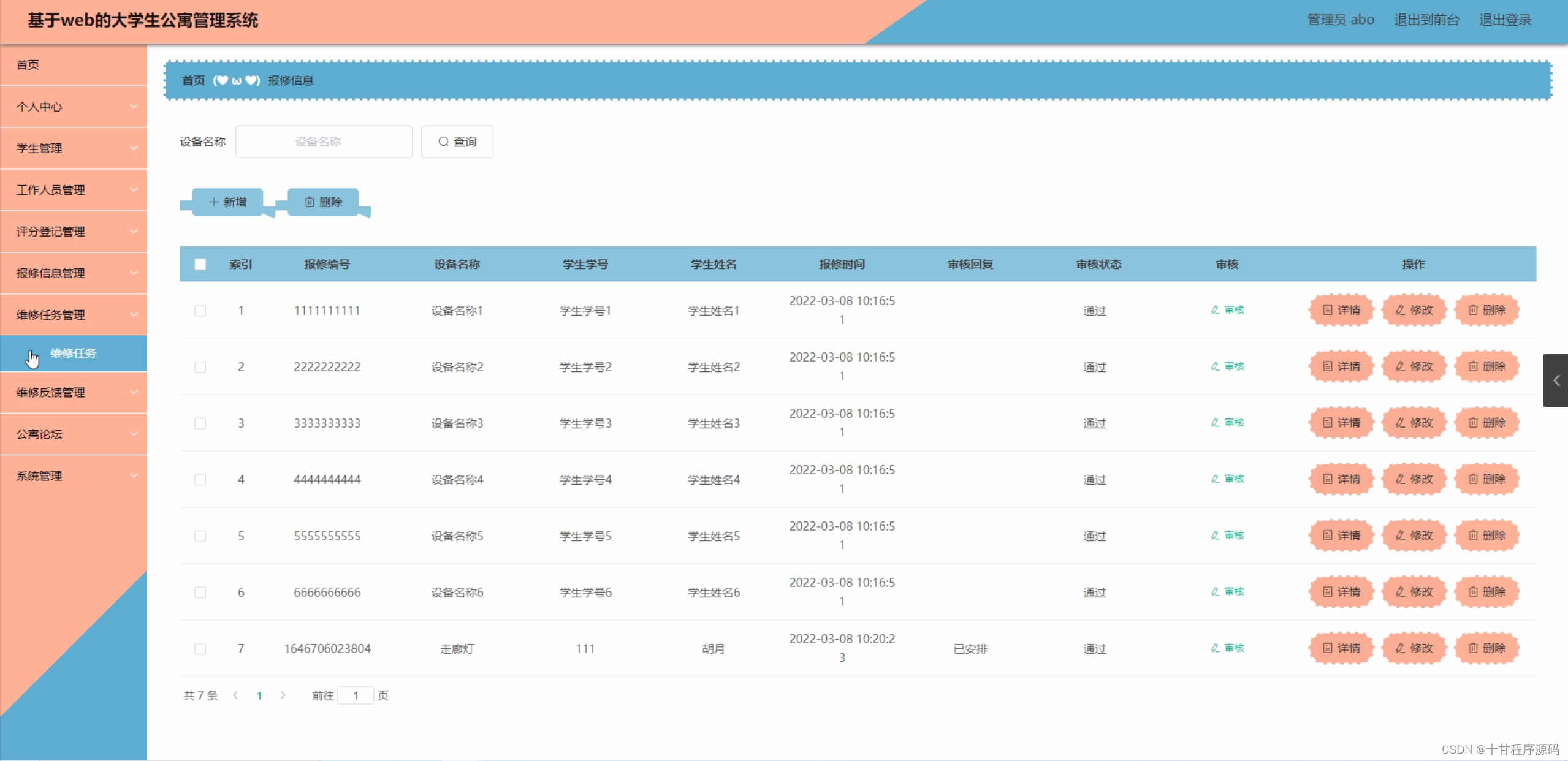Image resolution: width=1568 pixels, height=761 pixels.
Task: Click the 查询 search button
Action: (457, 142)
